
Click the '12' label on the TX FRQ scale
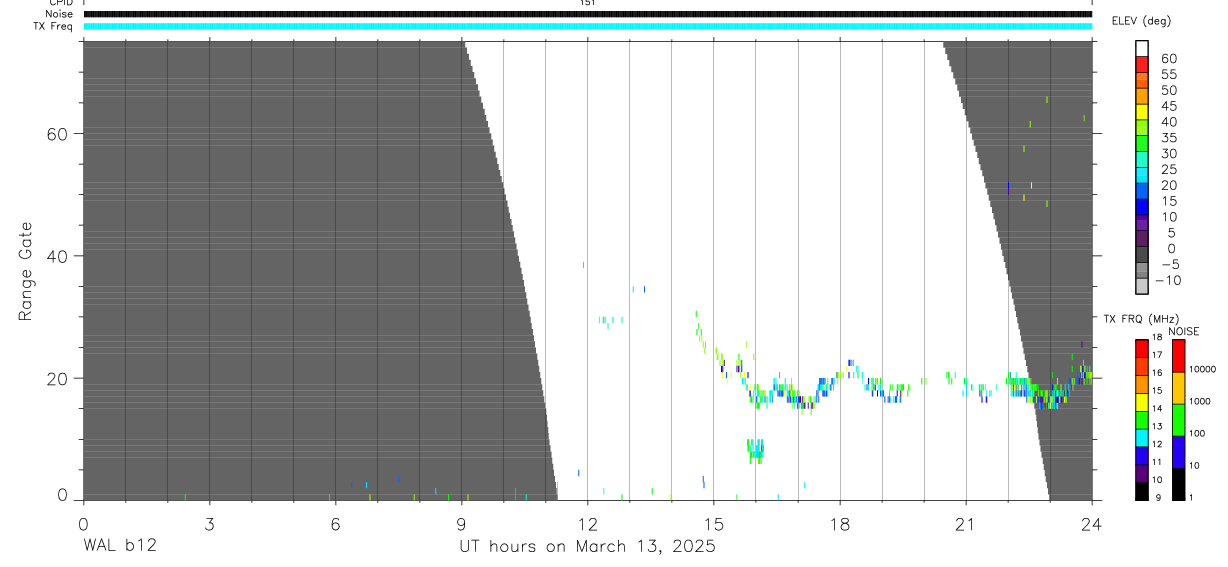point(1157,444)
